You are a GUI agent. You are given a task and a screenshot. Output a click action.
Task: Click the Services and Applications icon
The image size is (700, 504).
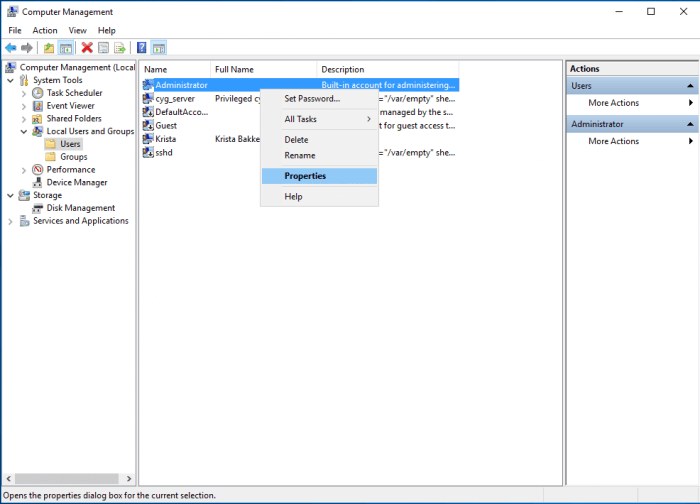pos(25,221)
